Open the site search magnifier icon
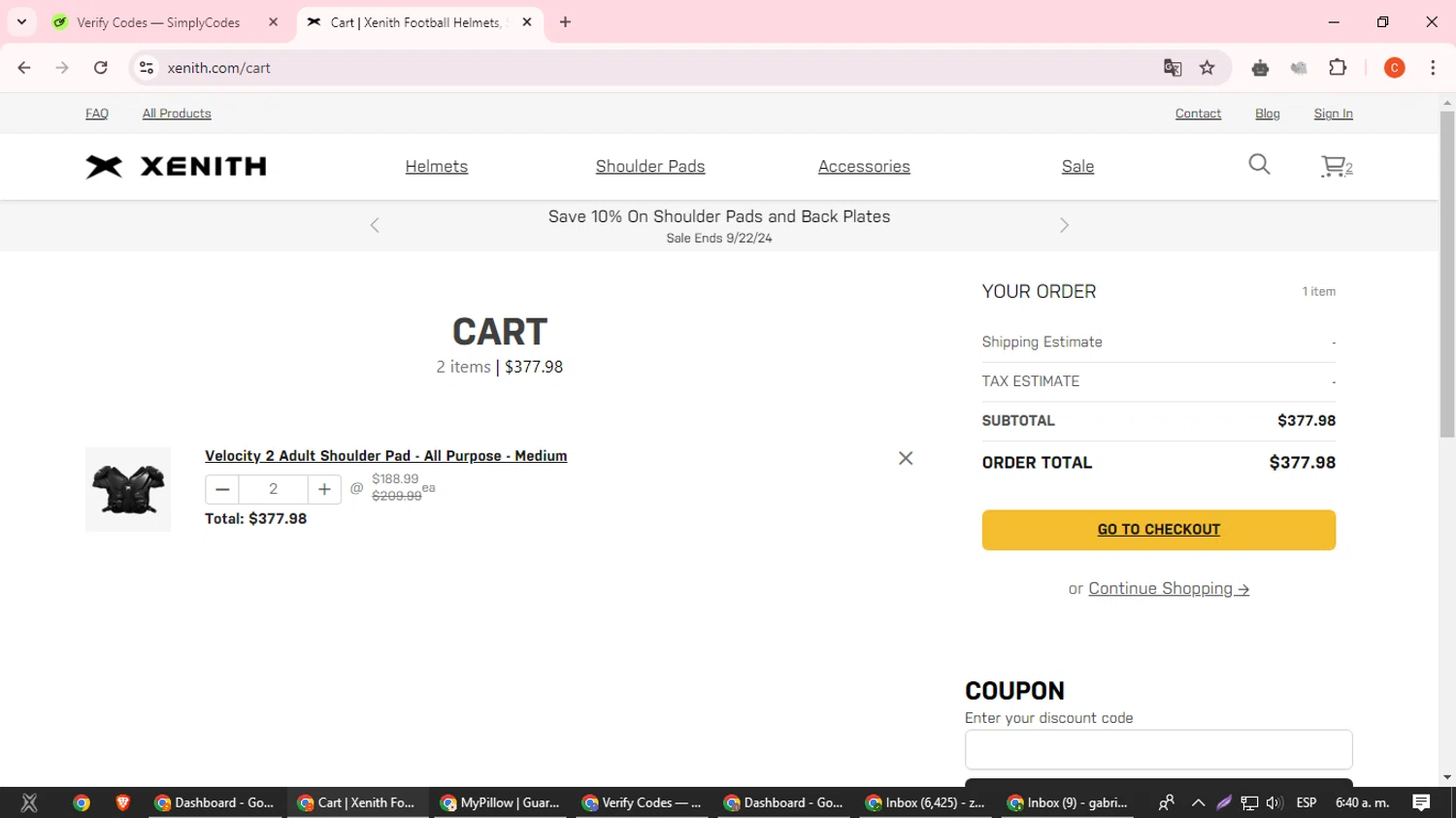 click(1259, 165)
